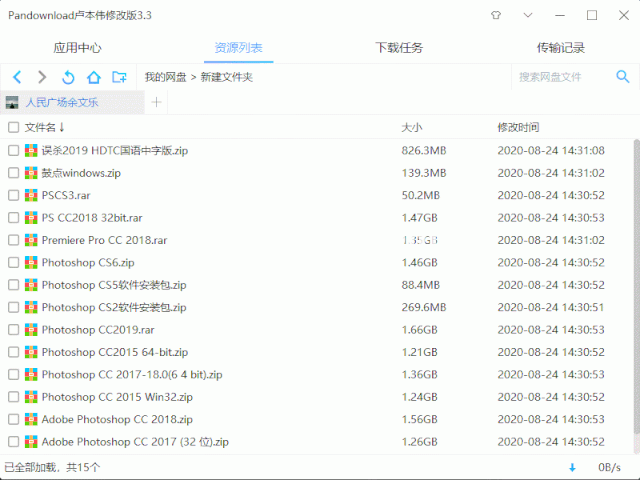
Task: Switch to the 下载任务 tab
Action: click(x=399, y=47)
